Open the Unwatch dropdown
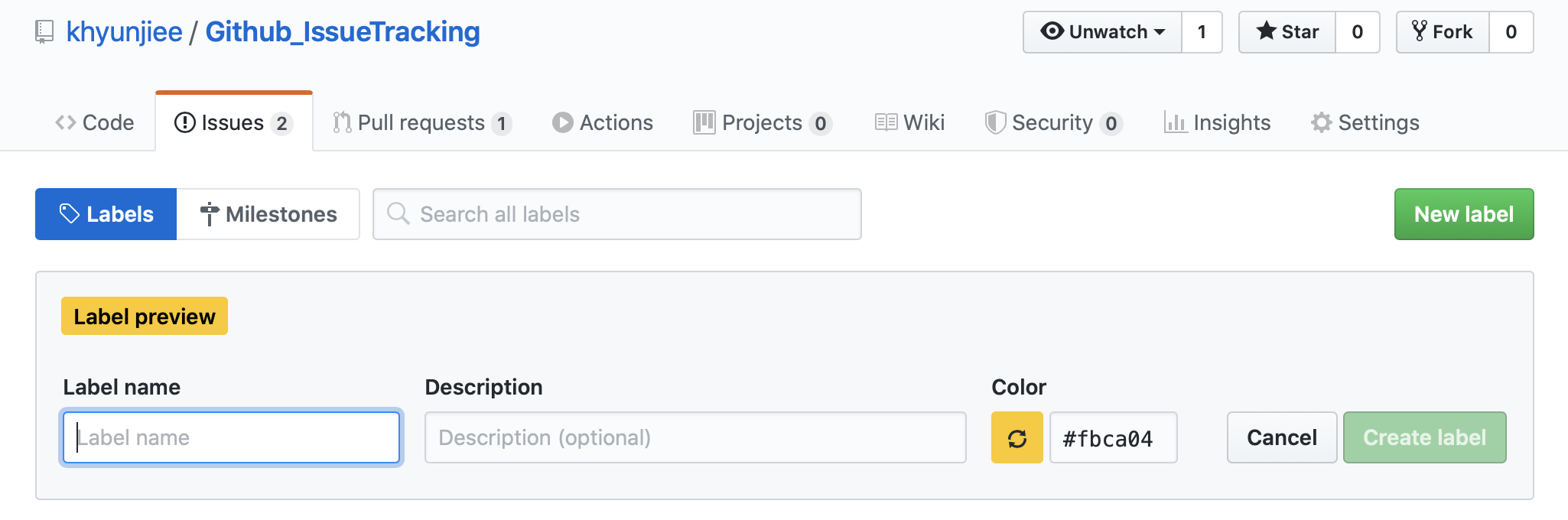The image size is (1568, 520). click(x=1102, y=32)
